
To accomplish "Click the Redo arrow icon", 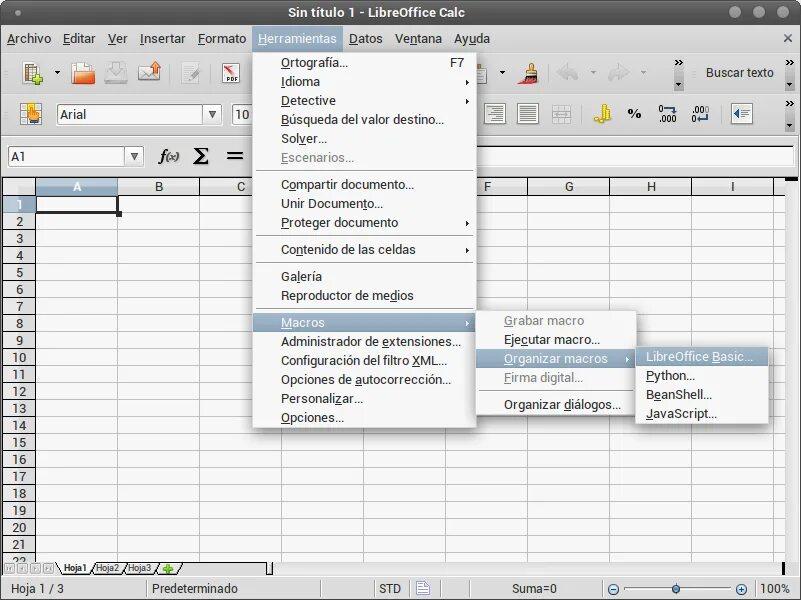I will tap(618, 73).
